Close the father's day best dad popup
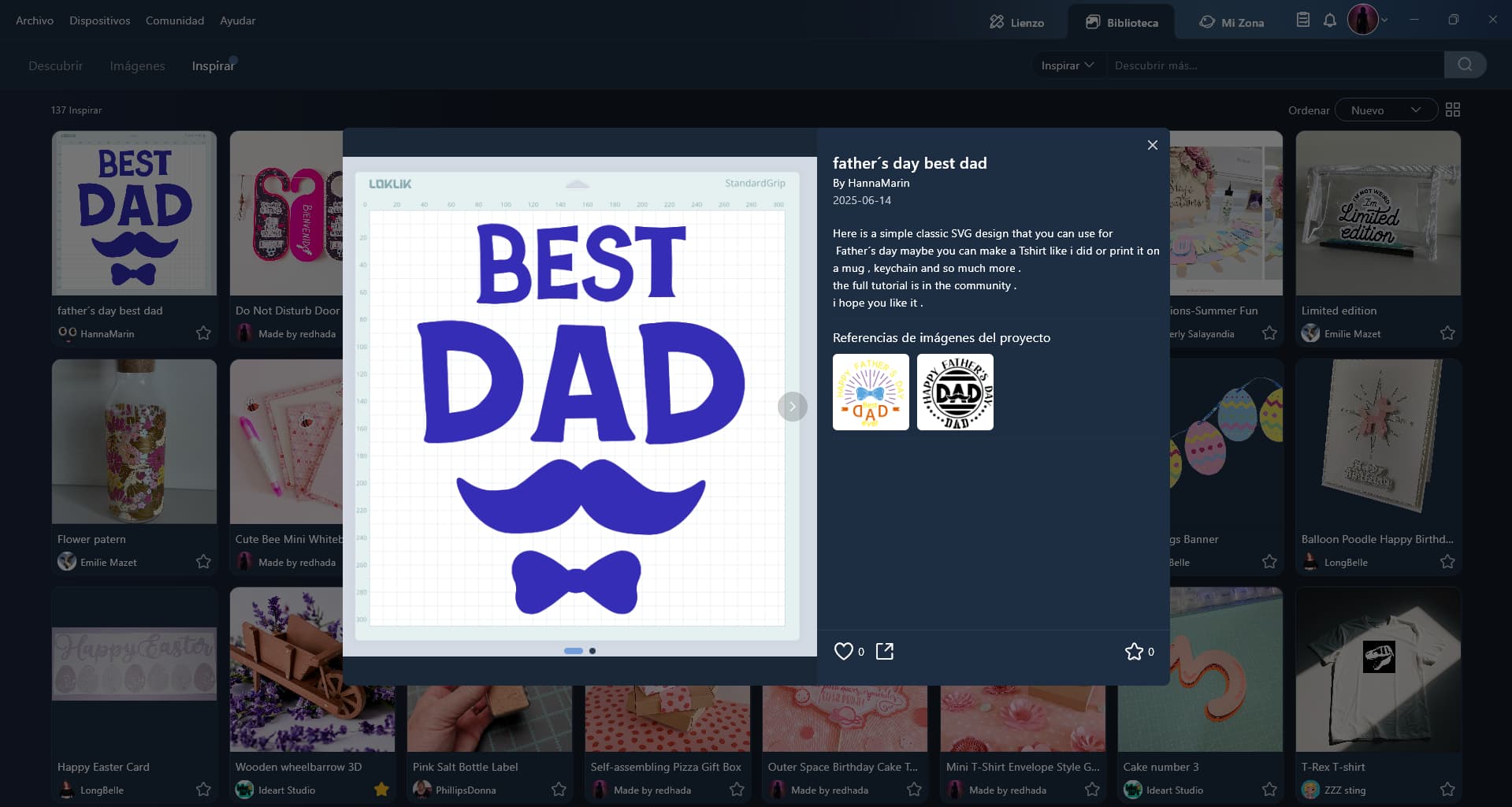 (x=1152, y=145)
